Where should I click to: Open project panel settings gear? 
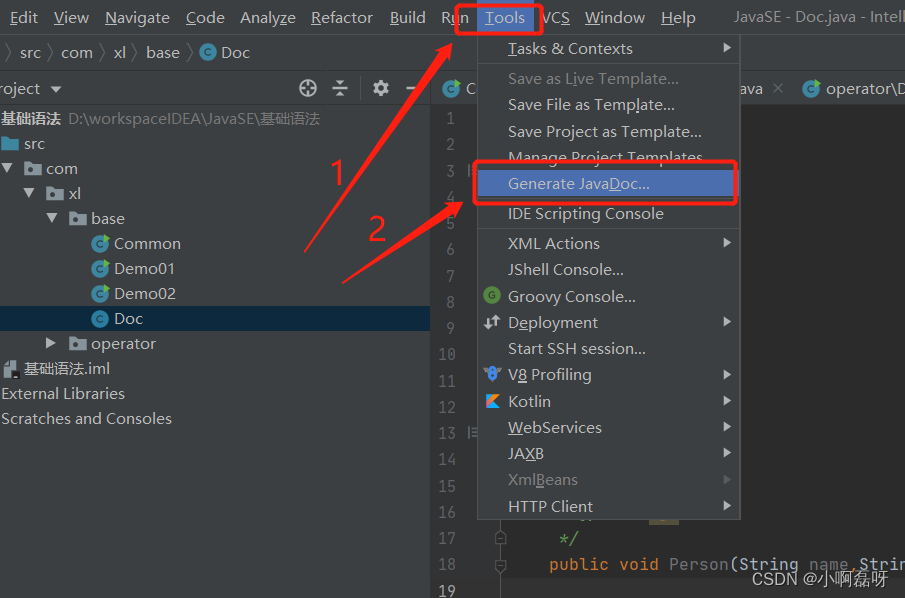pos(380,88)
